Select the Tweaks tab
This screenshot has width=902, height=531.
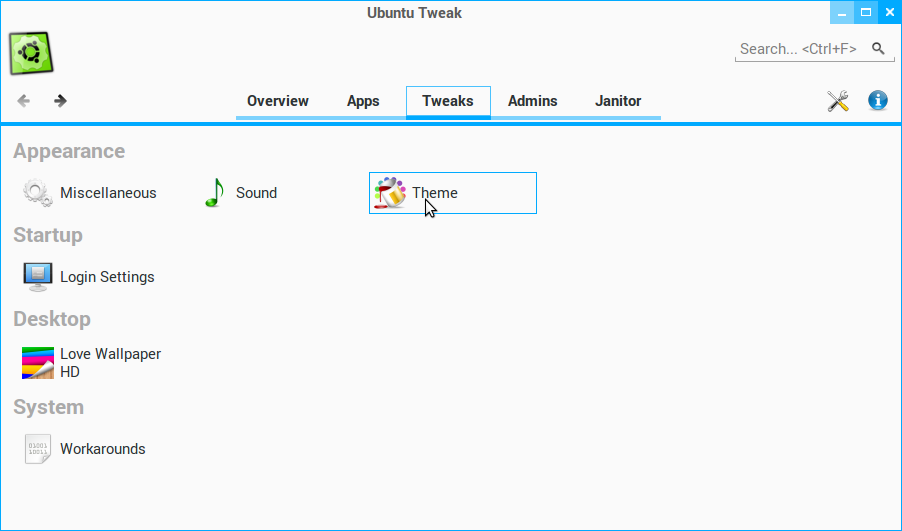coord(448,101)
